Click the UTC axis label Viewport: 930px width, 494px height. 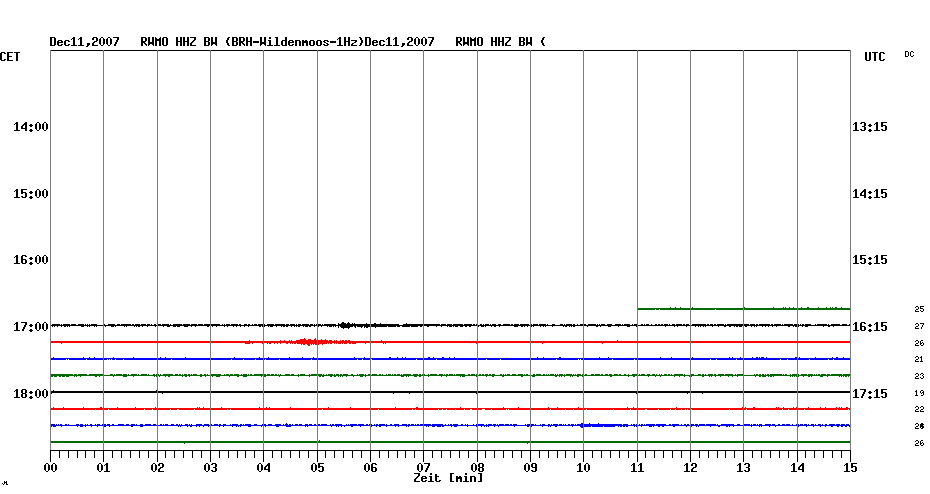pos(875,56)
